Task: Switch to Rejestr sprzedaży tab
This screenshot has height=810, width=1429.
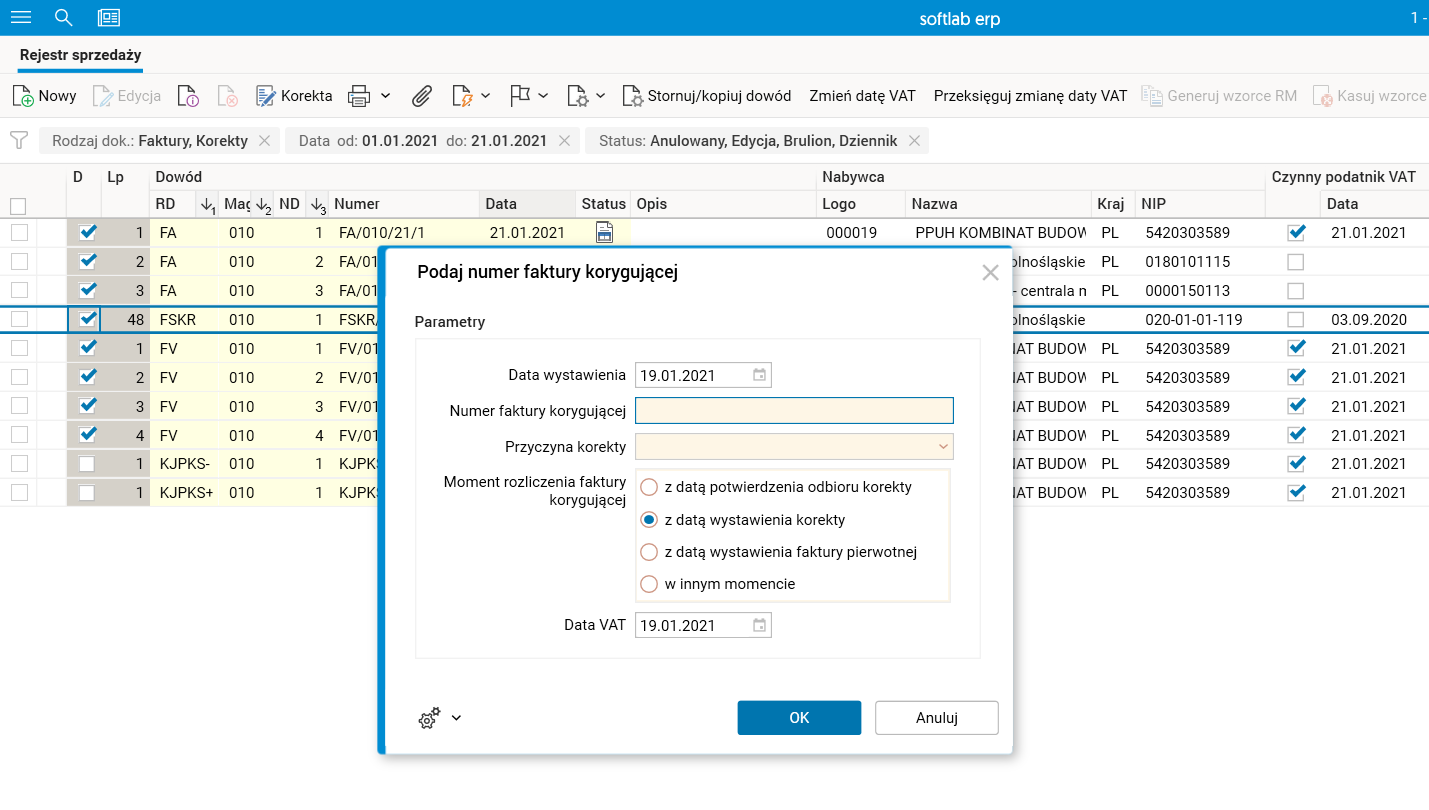Action: pyautogui.click(x=80, y=55)
